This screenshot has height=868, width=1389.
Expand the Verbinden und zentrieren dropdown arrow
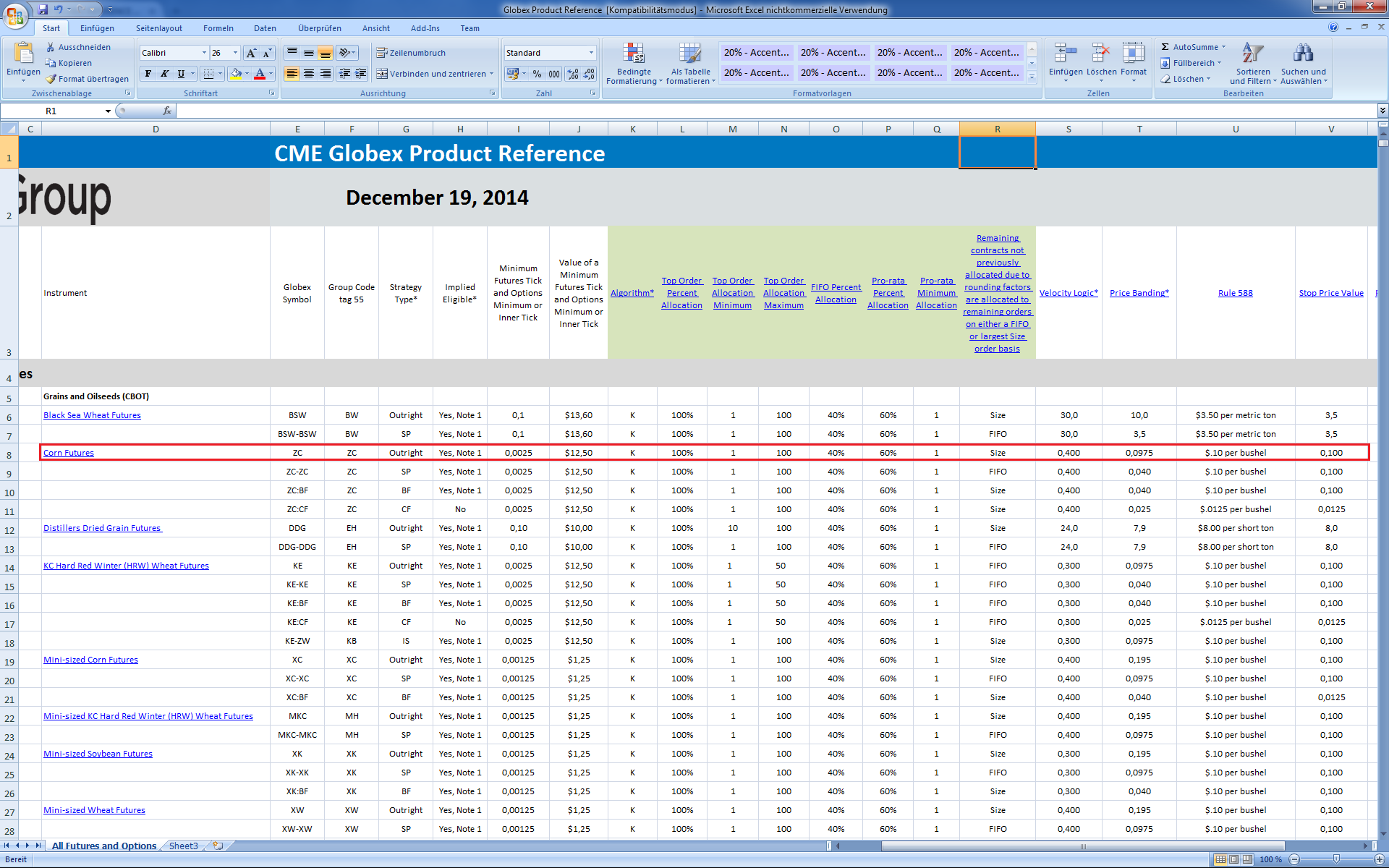[491, 74]
